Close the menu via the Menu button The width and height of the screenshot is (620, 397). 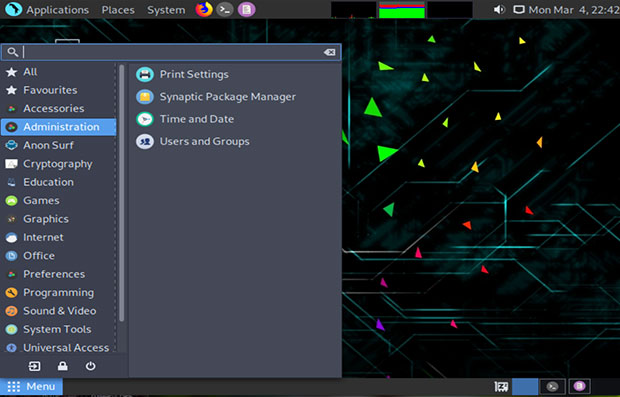(31, 386)
